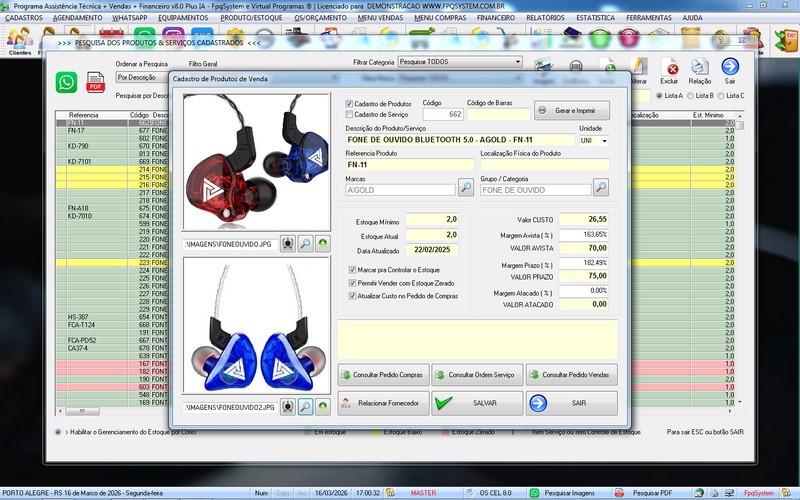Click the Clientes toolbar icon
Screen dimensions: 800x500
(20, 40)
